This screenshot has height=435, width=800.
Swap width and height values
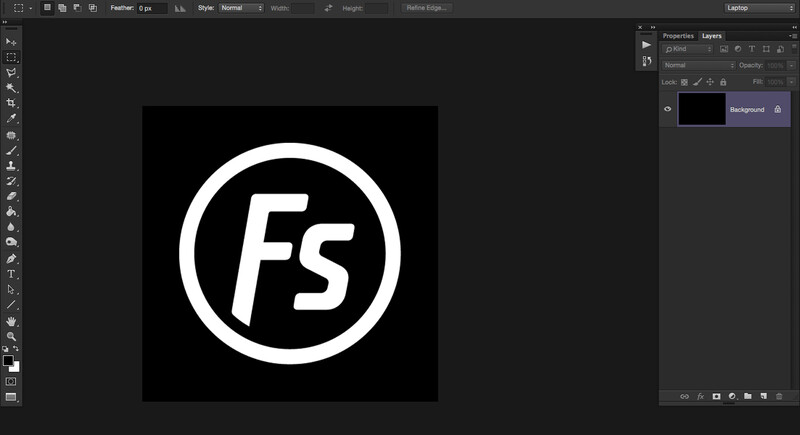[x=328, y=8]
